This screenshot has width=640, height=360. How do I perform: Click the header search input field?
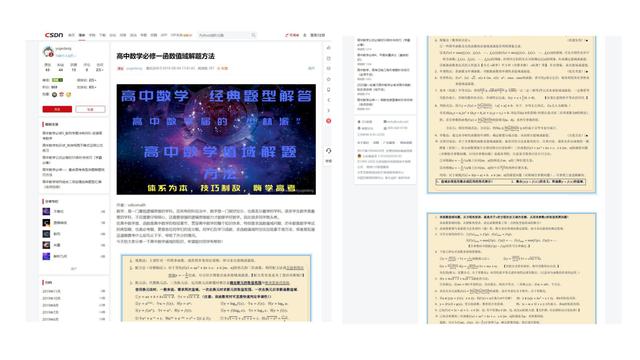pyautogui.click(x=224, y=35)
